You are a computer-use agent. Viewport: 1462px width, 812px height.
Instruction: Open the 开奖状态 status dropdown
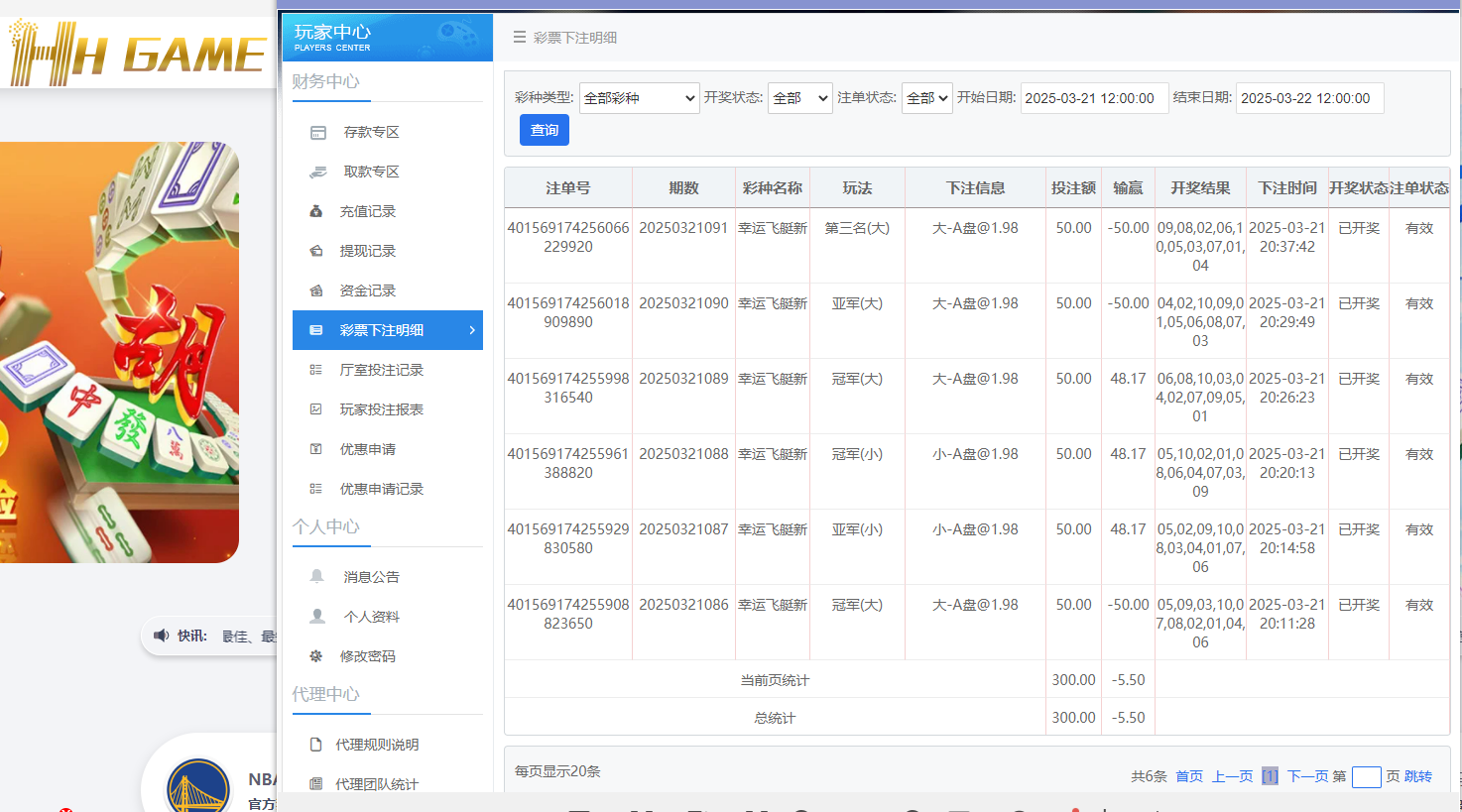[799, 98]
